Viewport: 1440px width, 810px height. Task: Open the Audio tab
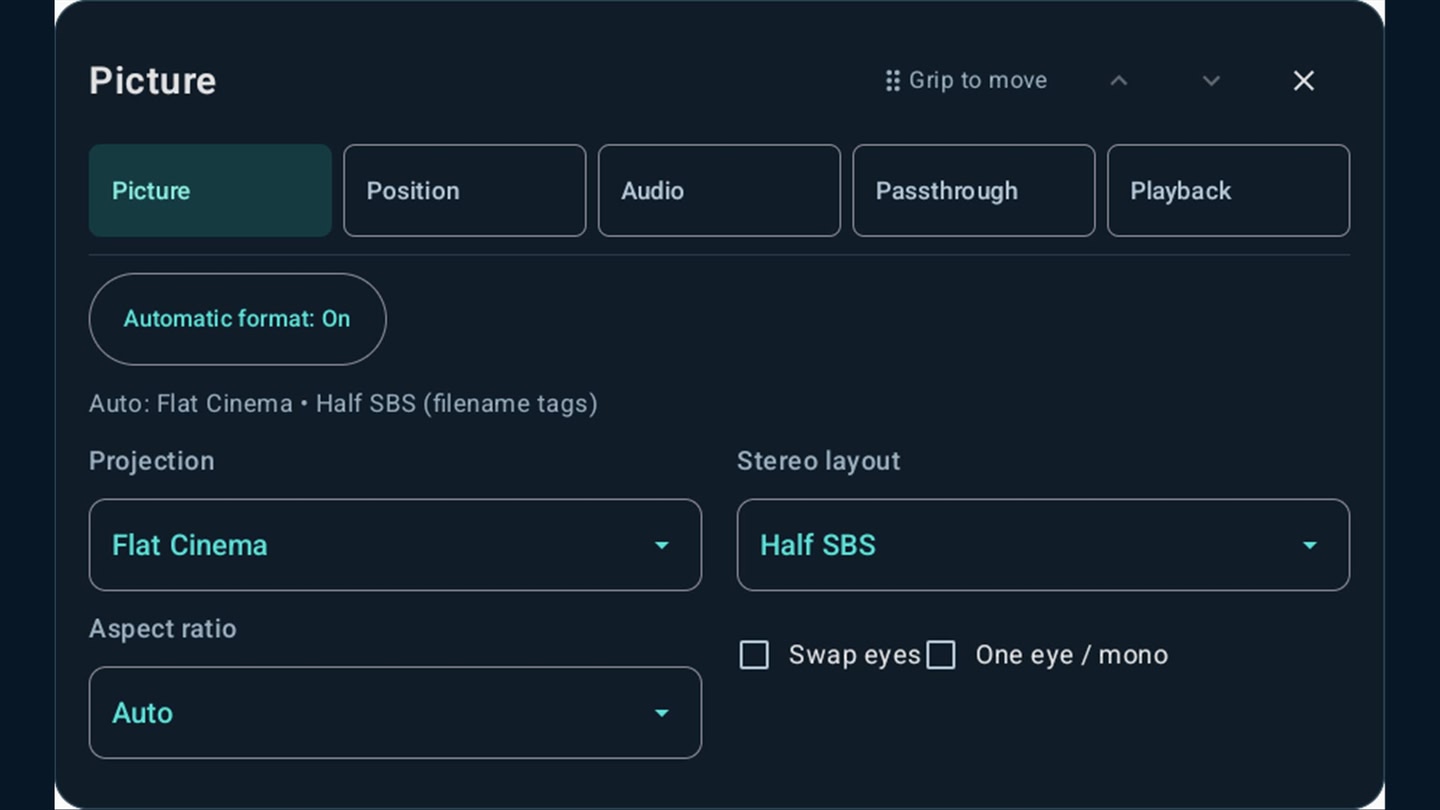point(719,191)
